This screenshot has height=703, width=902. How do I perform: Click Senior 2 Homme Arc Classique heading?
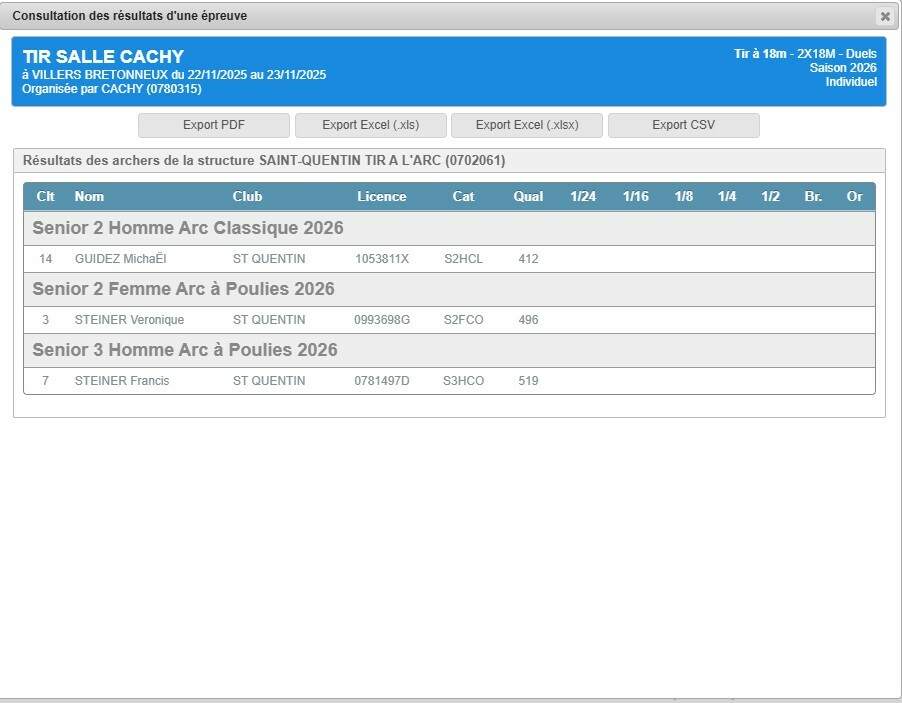[188, 228]
